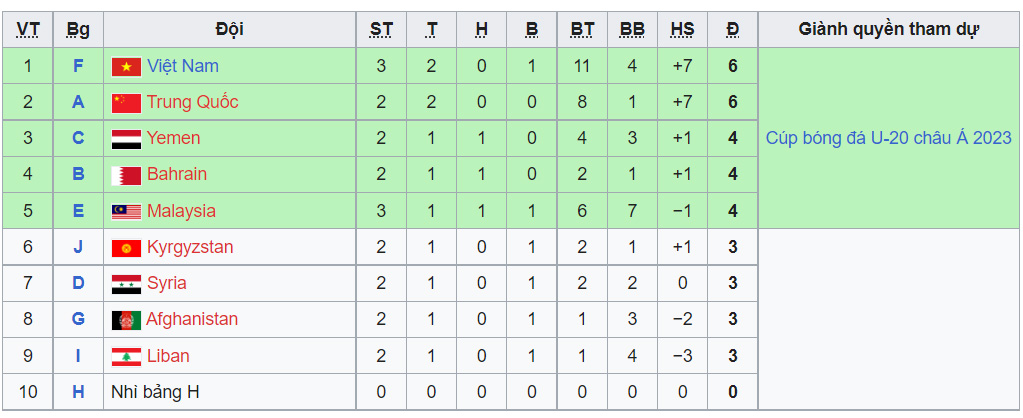1023x418 pixels.
Task: Open the Việt Nam team link
Action: [x=182, y=66]
